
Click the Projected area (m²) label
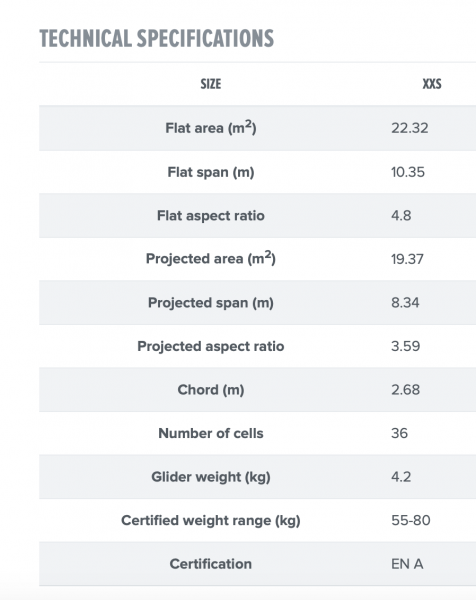tap(211, 258)
